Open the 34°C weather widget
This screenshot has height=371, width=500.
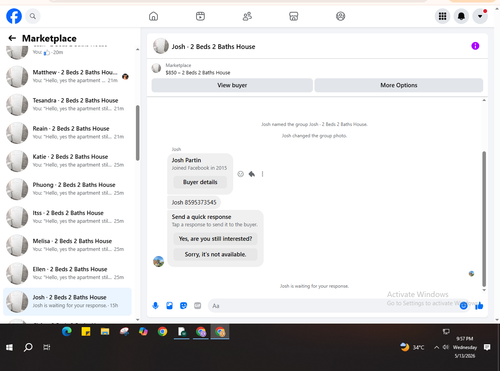(412, 347)
